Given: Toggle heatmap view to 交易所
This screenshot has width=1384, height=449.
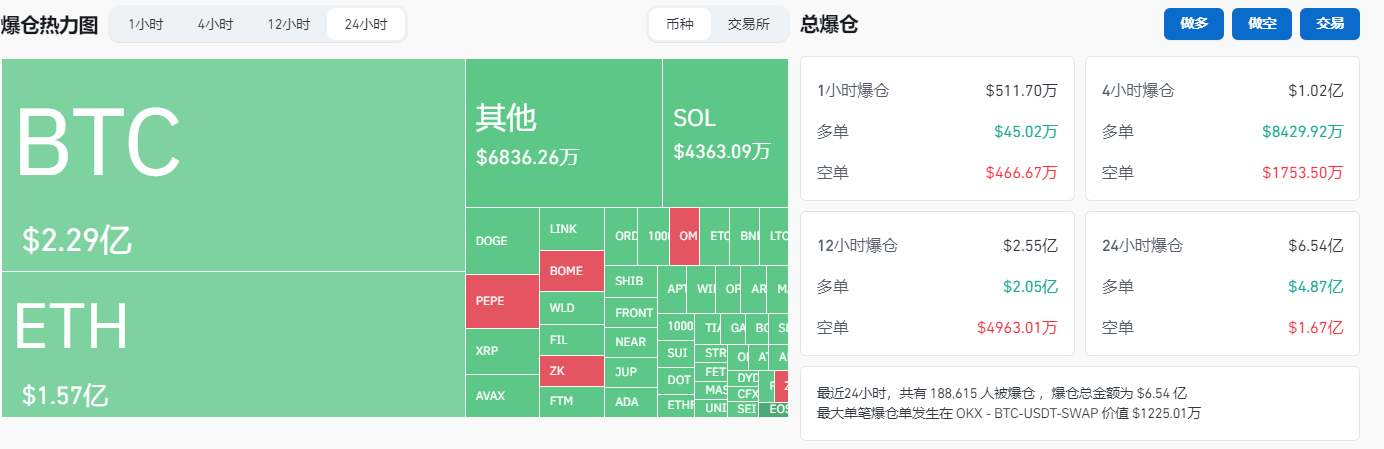Looking at the screenshot, I should pyautogui.click(x=749, y=24).
